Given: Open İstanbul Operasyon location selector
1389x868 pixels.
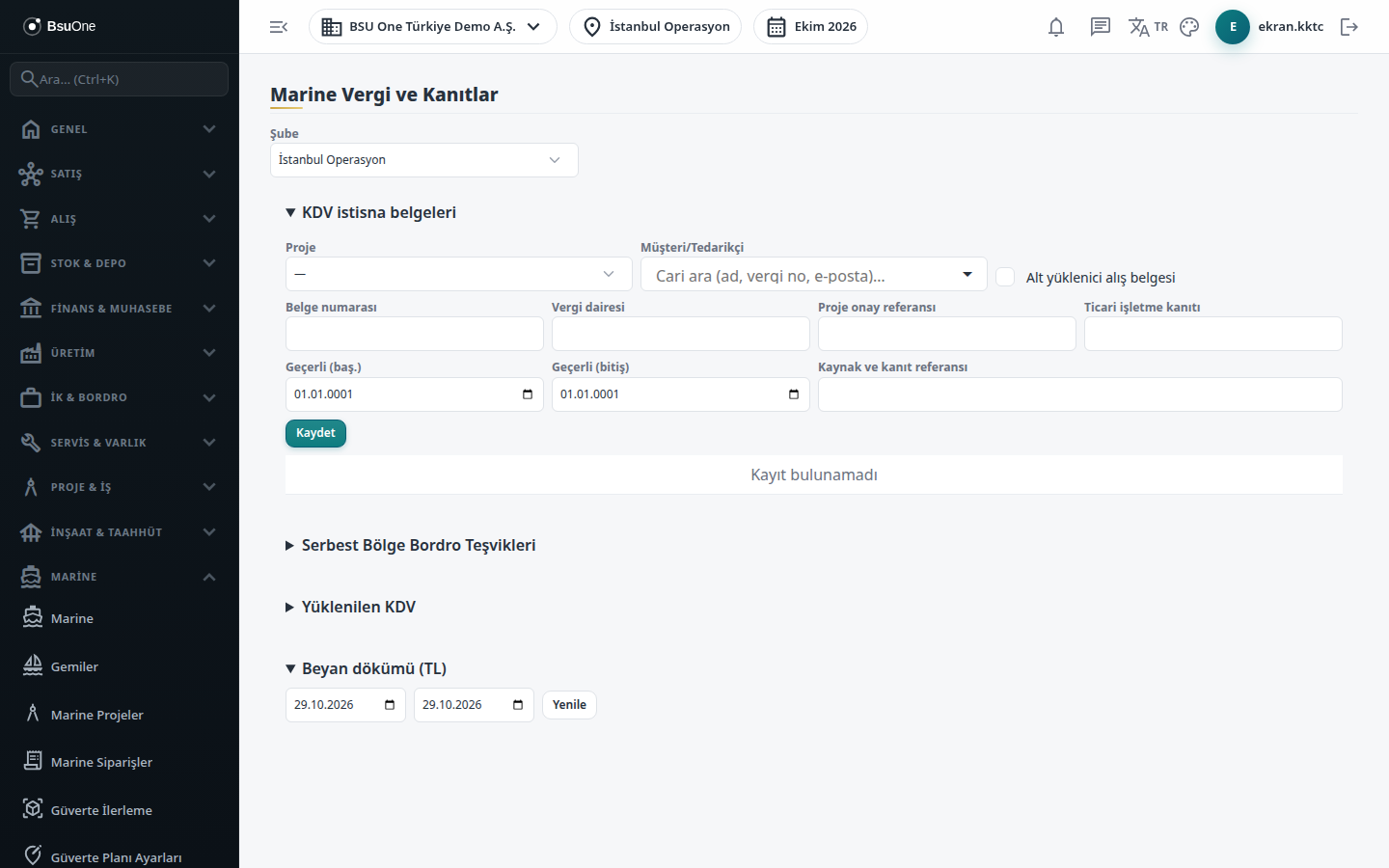Looking at the screenshot, I should (656, 27).
